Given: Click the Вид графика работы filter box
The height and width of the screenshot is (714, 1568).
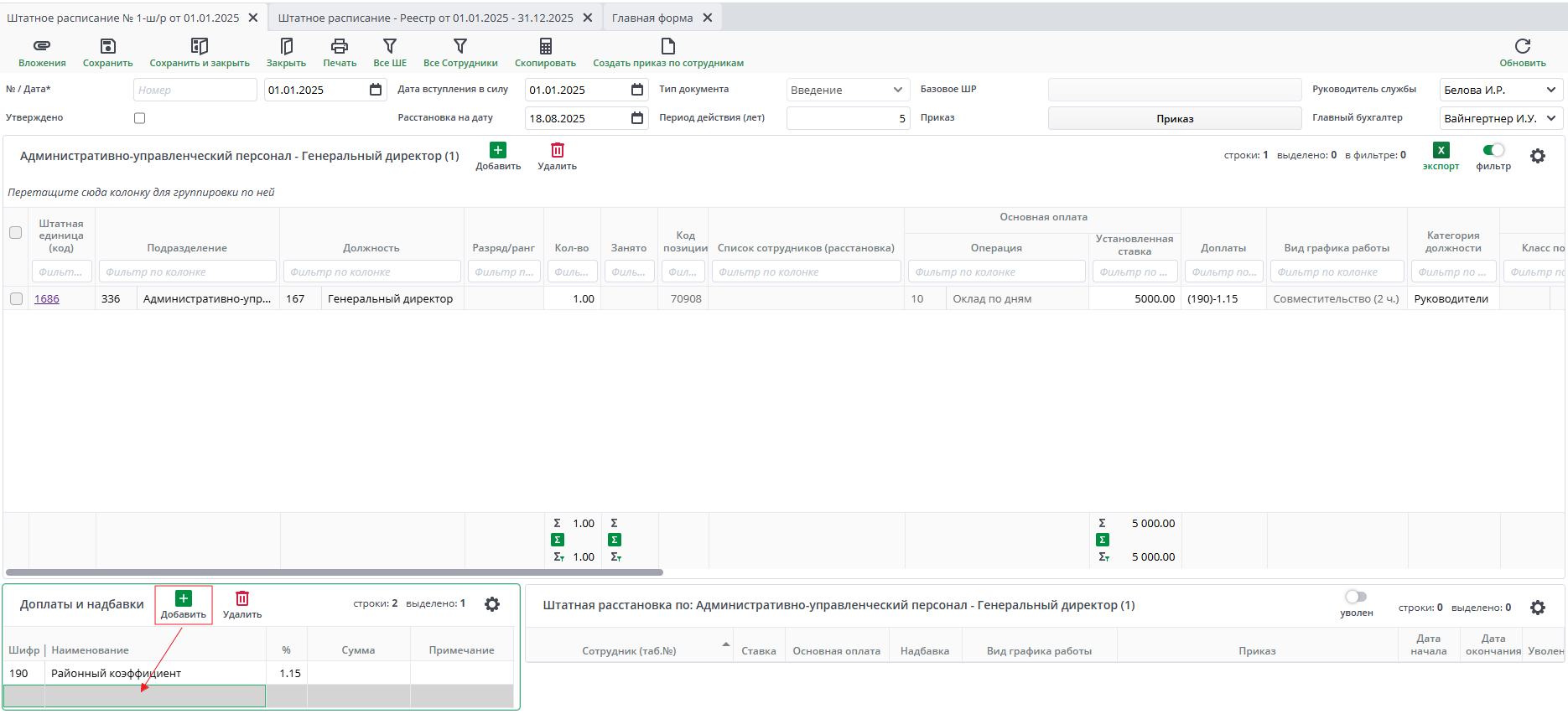Looking at the screenshot, I should pos(1337,272).
